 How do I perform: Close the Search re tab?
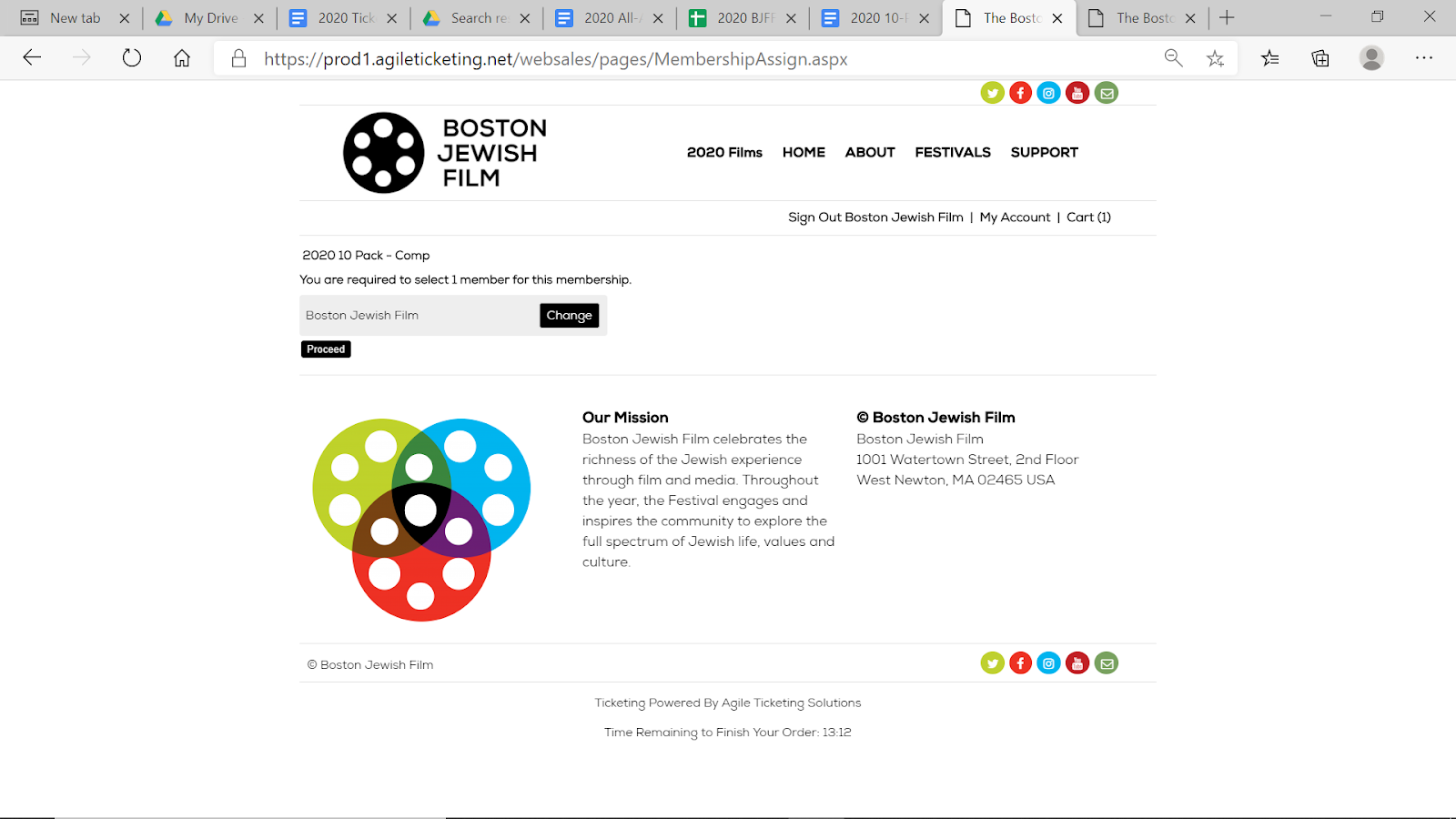(525, 18)
